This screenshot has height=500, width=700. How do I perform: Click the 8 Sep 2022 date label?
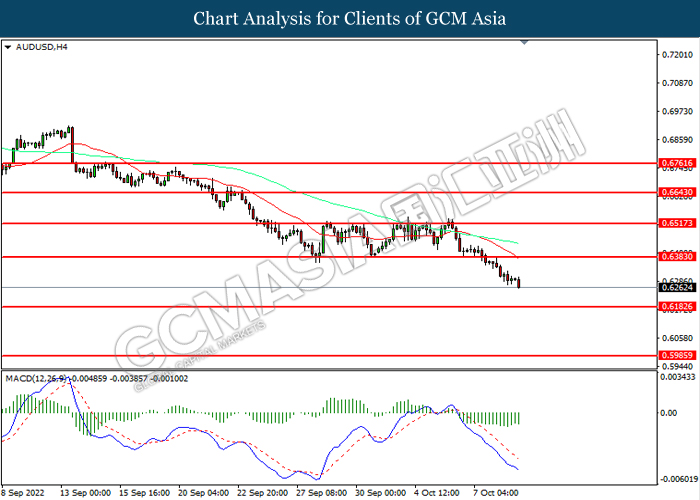pos(23,493)
